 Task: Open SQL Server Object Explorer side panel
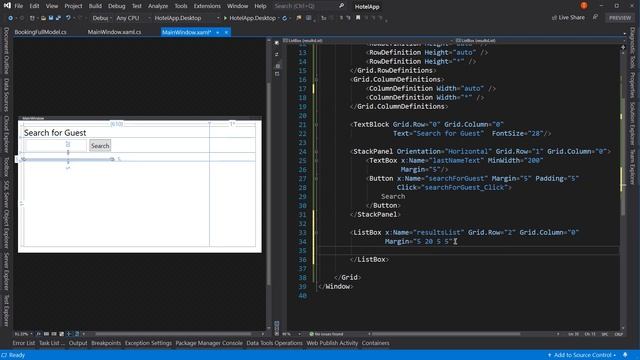(x=6, y=214)
